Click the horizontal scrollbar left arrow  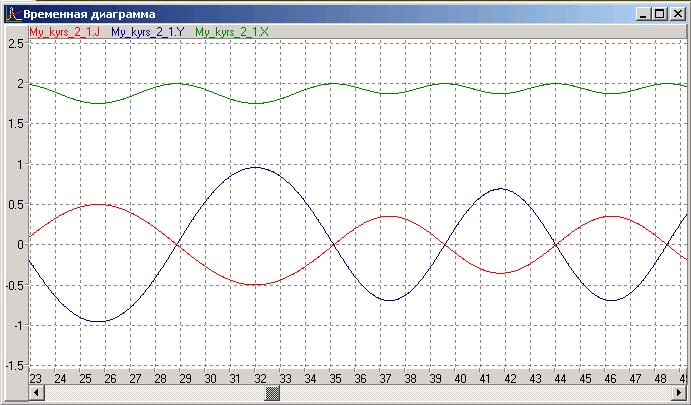point(36,392)
